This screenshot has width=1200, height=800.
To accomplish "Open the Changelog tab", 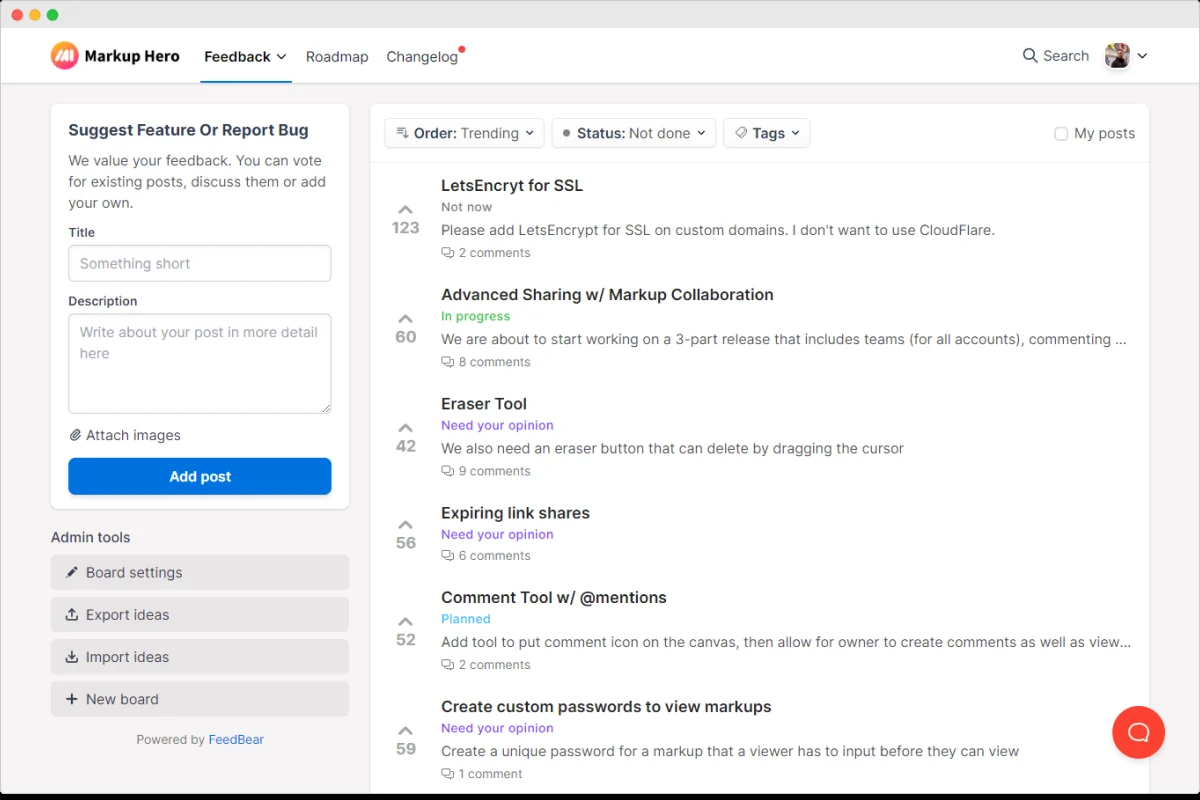I will 422,57.
